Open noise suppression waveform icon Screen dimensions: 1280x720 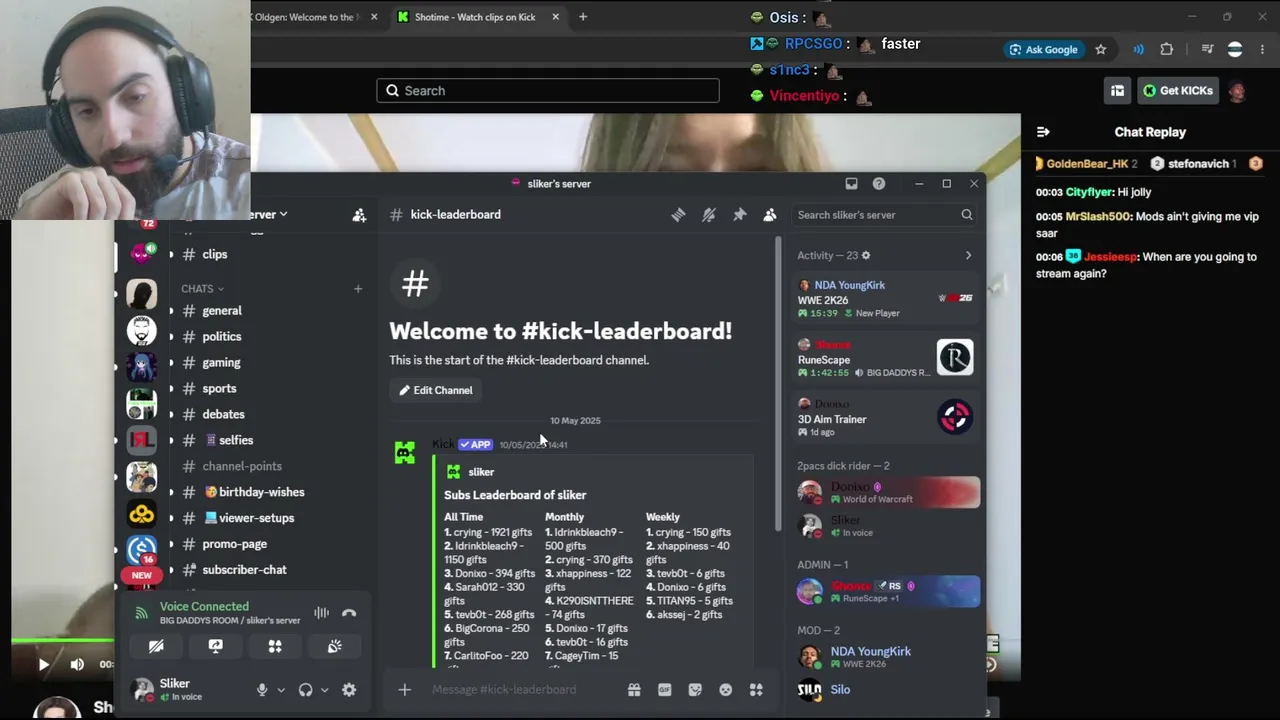click(x=321, y=613)
